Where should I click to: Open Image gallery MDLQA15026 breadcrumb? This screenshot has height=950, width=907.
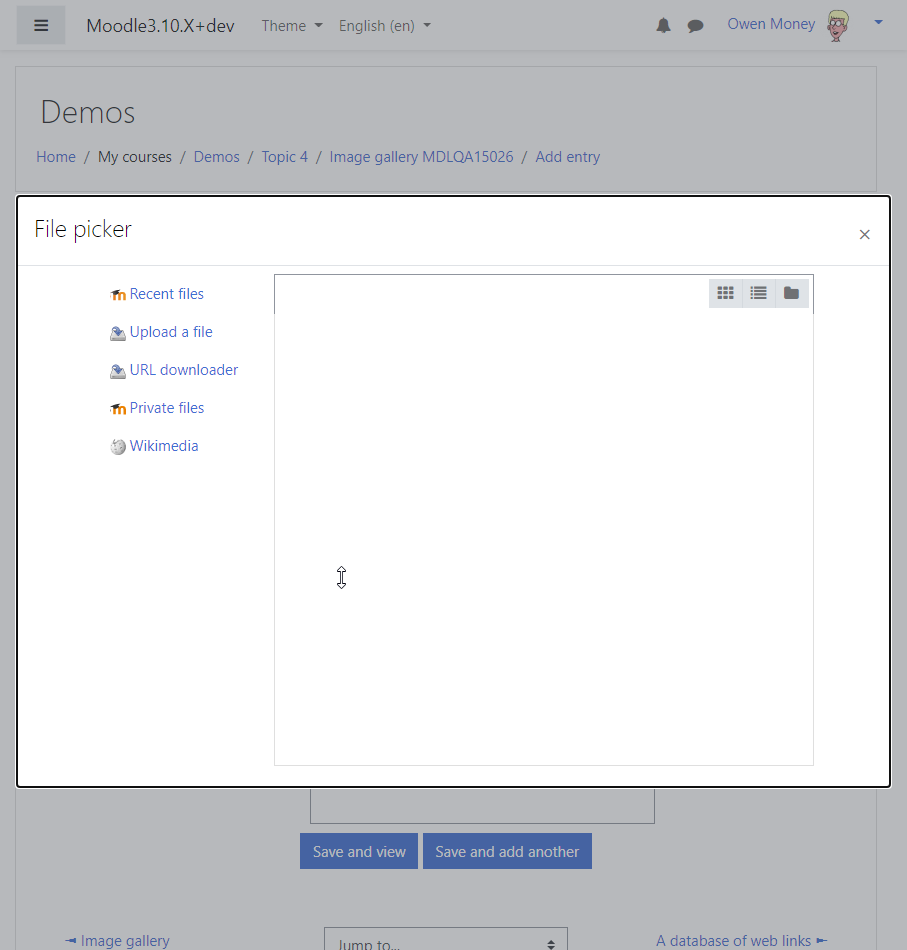coord(421,157)
